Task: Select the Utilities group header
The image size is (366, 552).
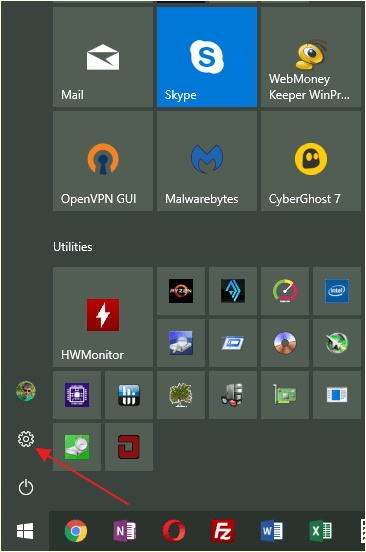Action: click(x=73, y=247)
